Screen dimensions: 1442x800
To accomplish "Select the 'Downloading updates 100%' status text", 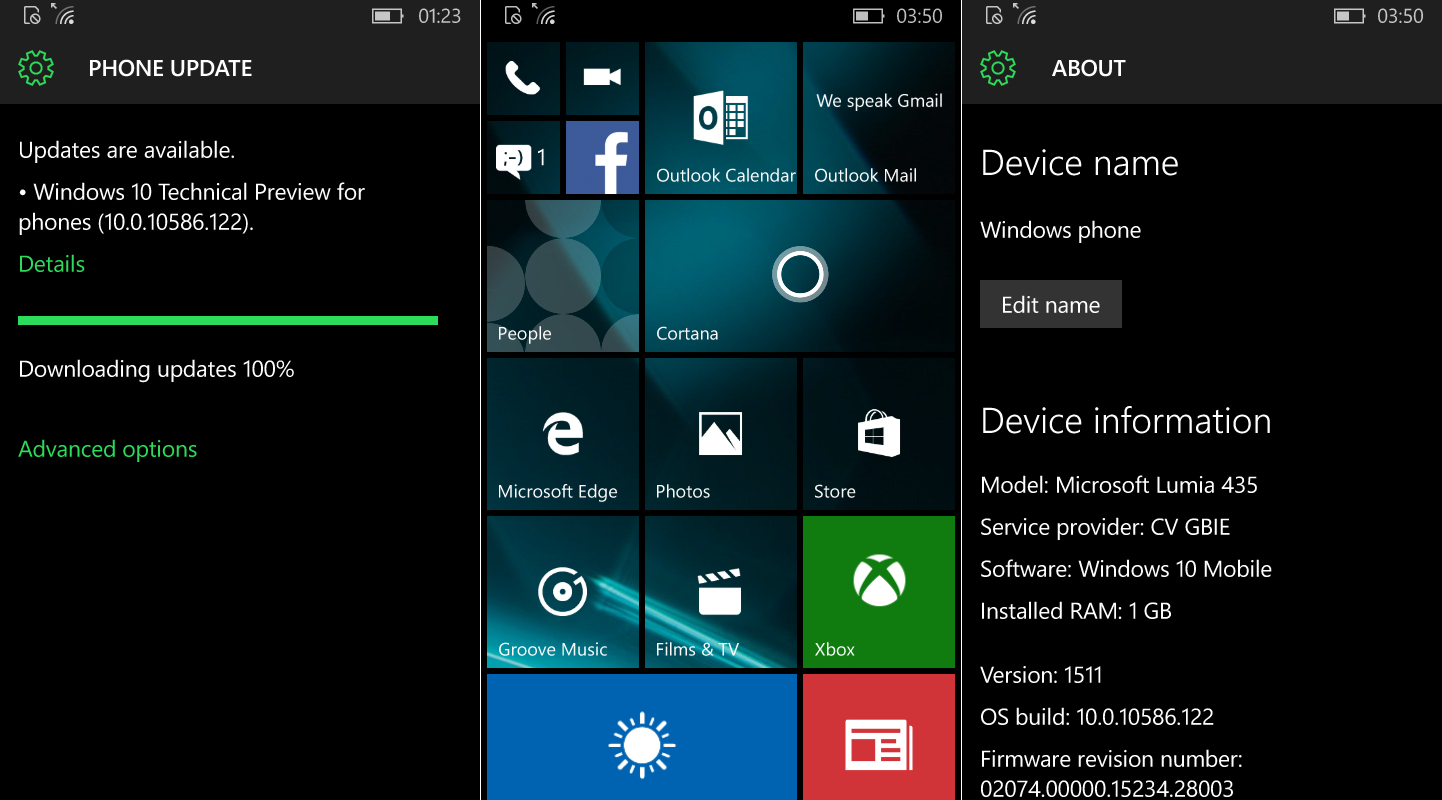I will 157,370.
